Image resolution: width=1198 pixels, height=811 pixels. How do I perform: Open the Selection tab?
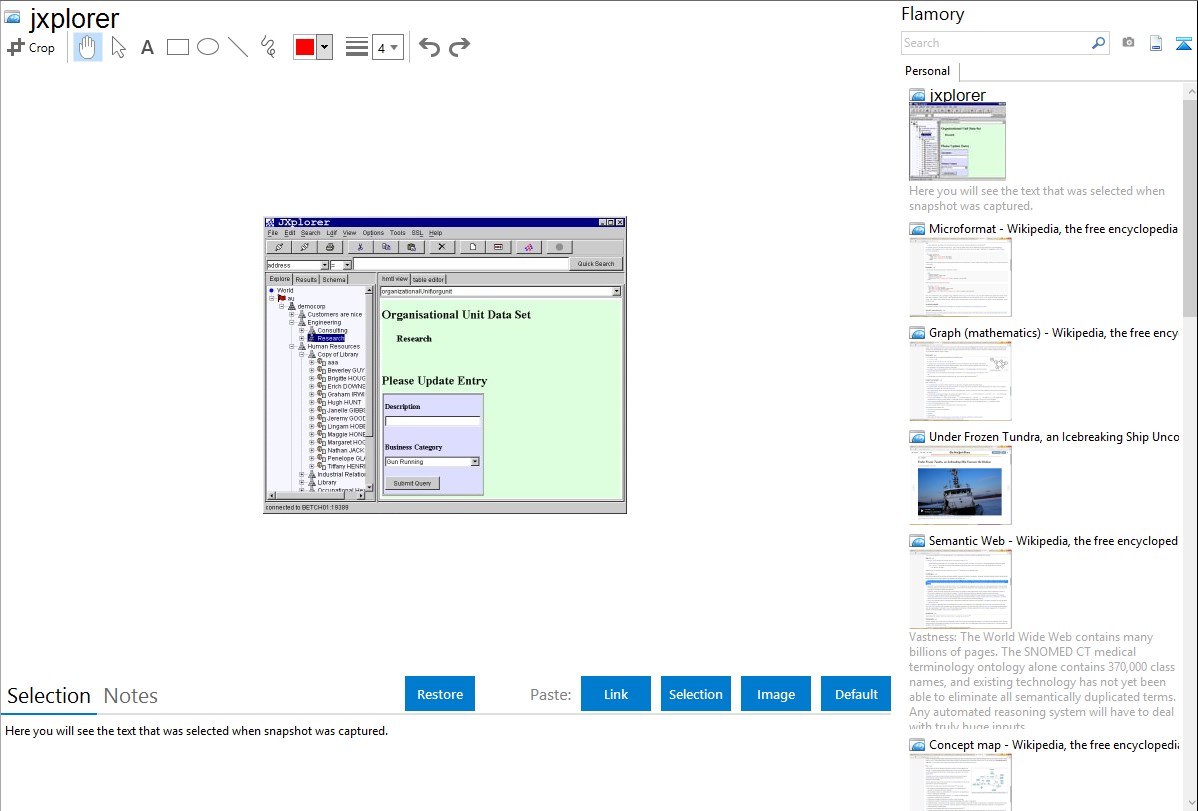tap(49, 696)
